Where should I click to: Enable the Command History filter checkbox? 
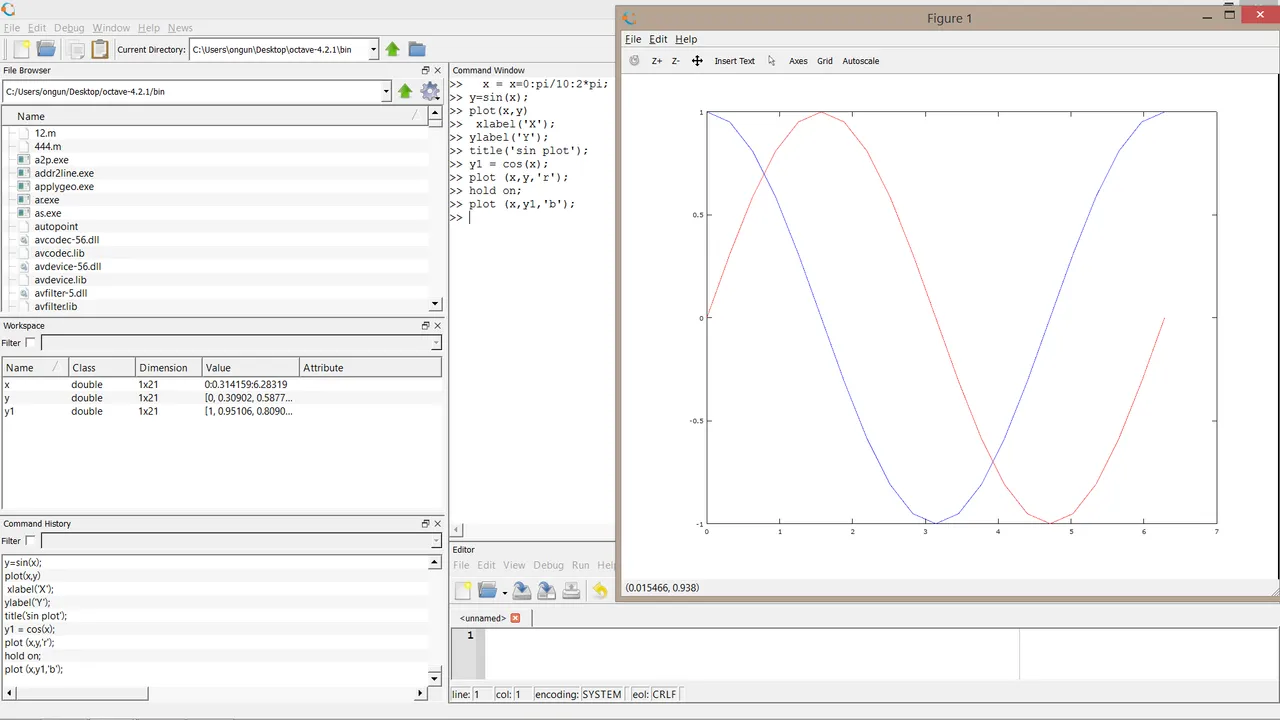click(x=30, y=541)
